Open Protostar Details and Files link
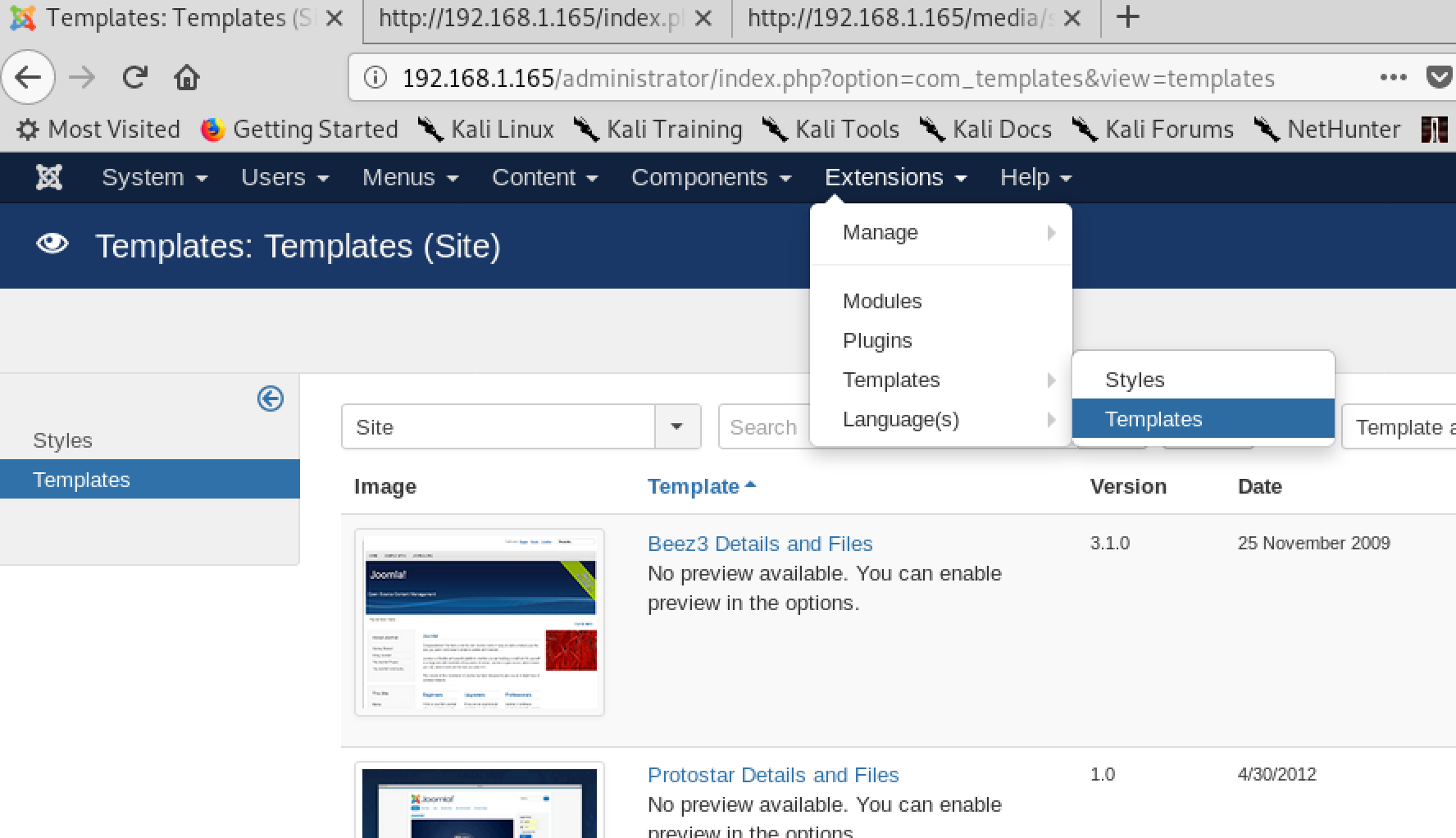This screenshot has height=838, width=1456. (773, 775)
